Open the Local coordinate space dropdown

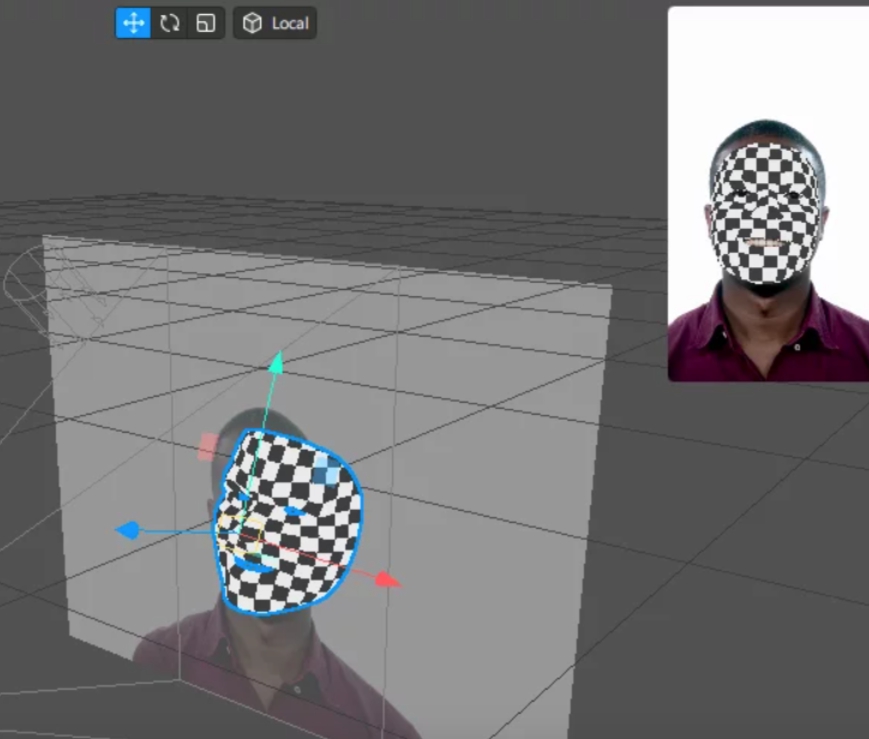point(276,23)
